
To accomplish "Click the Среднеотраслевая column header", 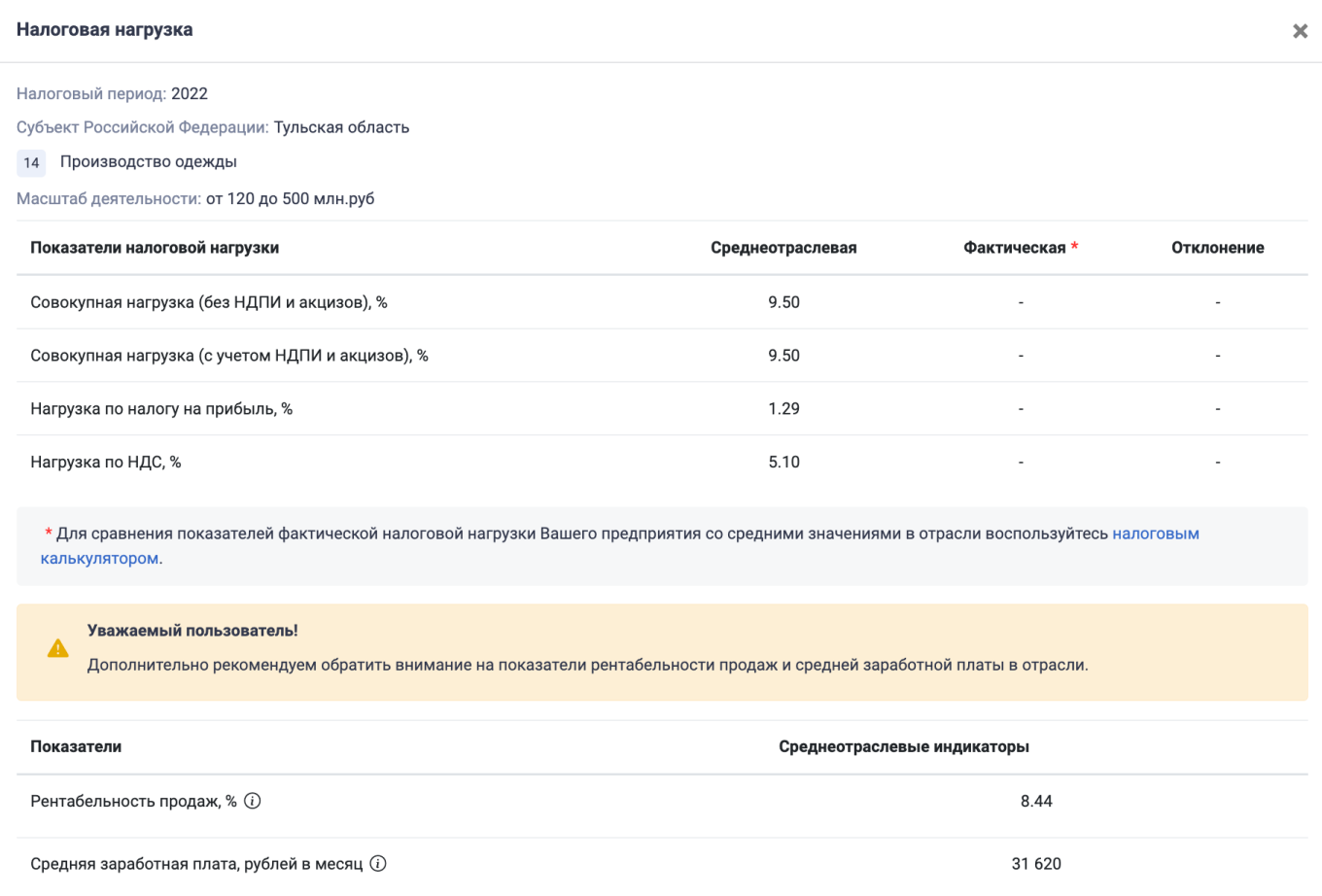I will pyautogui.click(x=783, y=248).
